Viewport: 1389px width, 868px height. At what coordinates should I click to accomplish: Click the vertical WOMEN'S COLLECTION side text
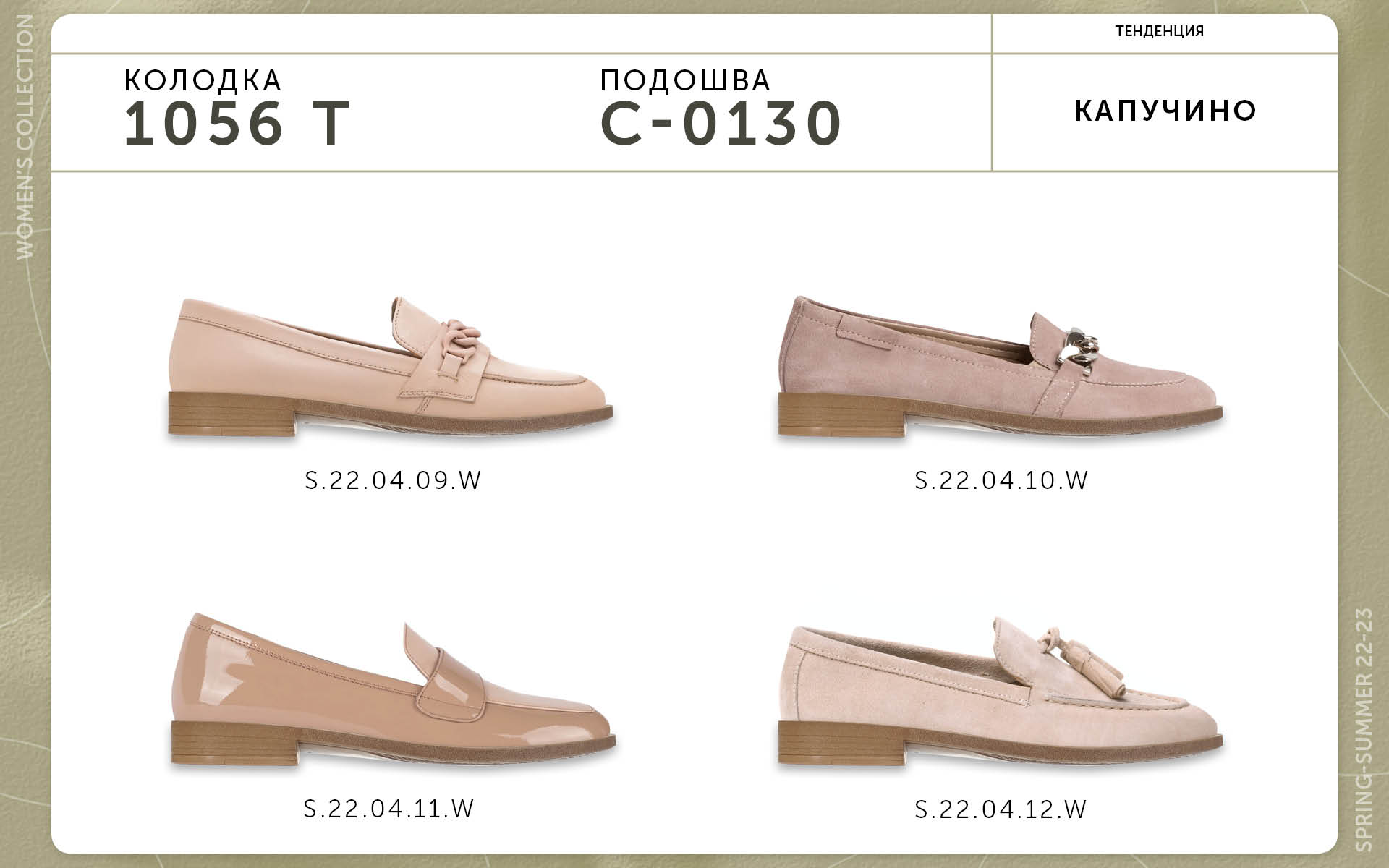tap(24, 137)
